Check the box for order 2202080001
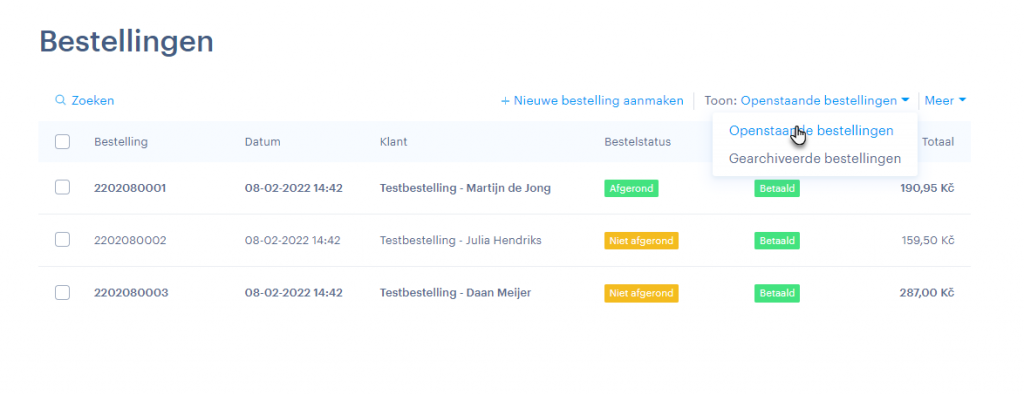This screenshot has width=1024, height=395. click(x=62, y=188)
